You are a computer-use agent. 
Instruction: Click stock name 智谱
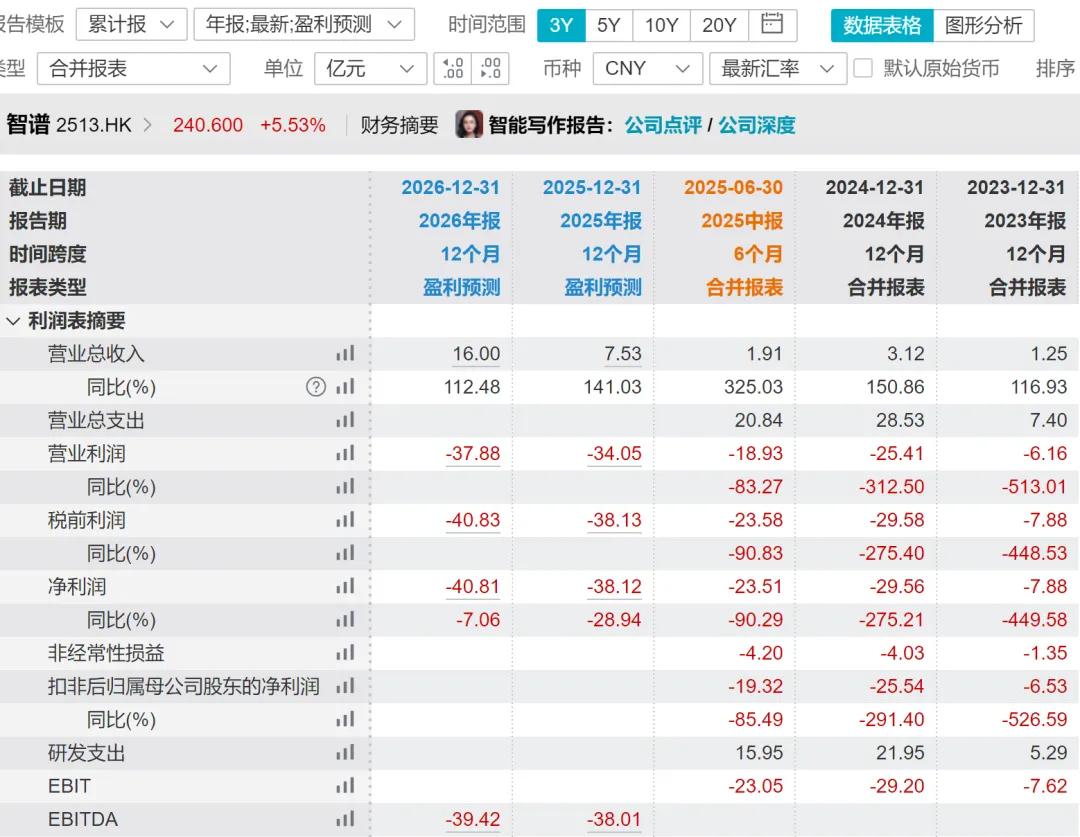[x=28, y=125]
